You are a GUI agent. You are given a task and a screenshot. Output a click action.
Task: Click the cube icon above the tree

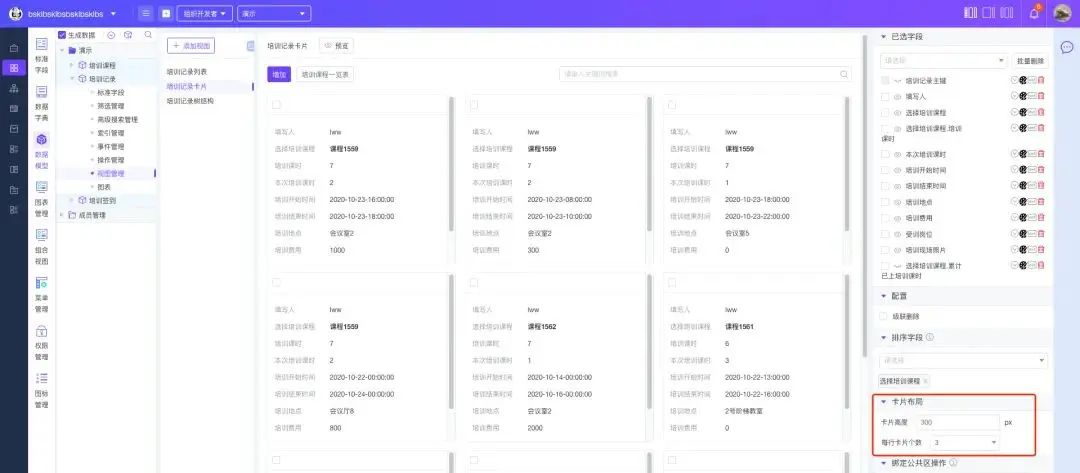[x=128, y=34]
